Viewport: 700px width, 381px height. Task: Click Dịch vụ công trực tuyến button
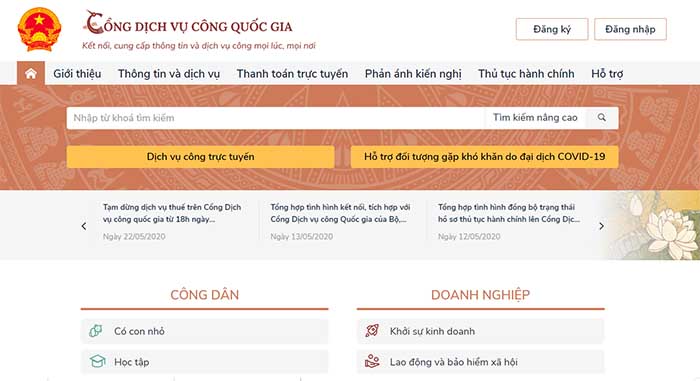click(x=200, y=157)
